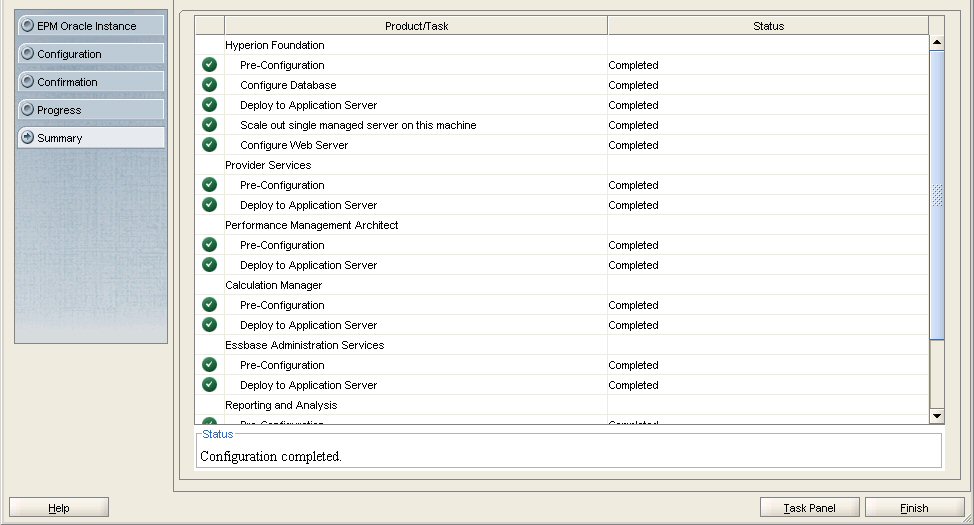Click Scale out single managed server task text
The width and height of the screenshot is (974, 525).
(x=358, y=125)
